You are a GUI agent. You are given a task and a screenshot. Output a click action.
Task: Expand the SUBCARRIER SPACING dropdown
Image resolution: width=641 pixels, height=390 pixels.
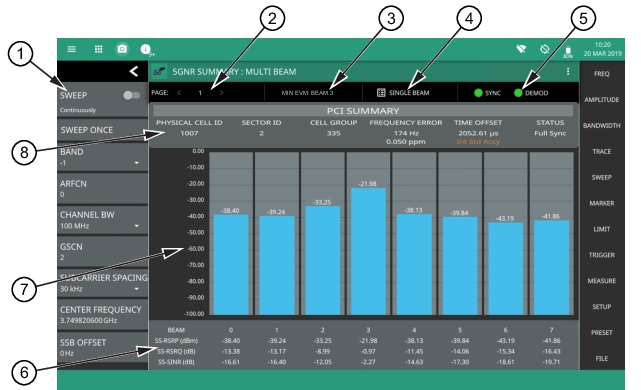click(x=102, y=283)
